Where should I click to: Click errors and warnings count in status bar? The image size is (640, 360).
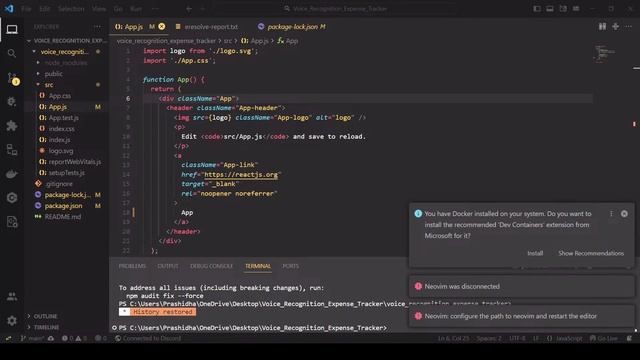(x=74, y=338)
